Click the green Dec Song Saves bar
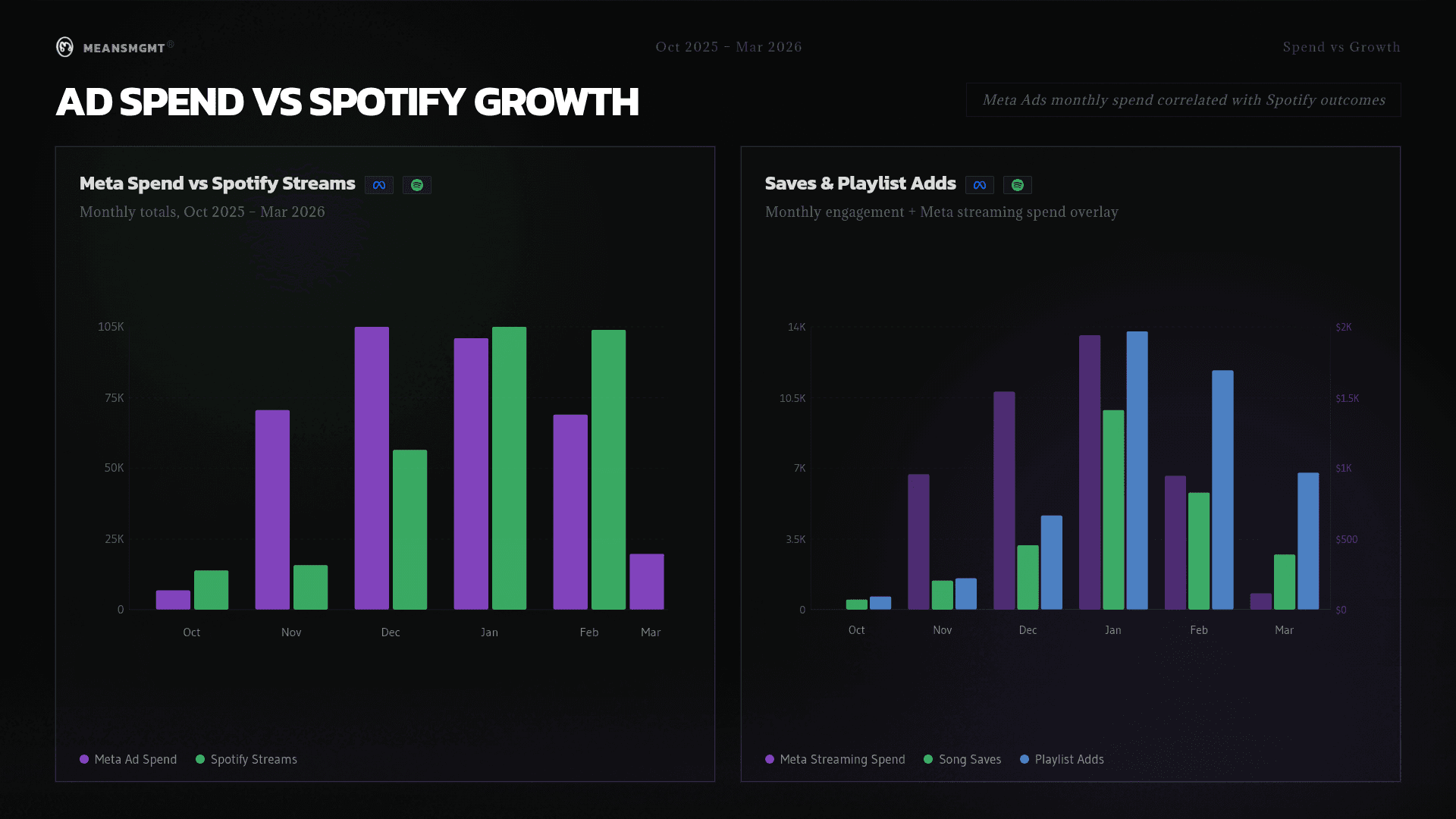 1028,577
